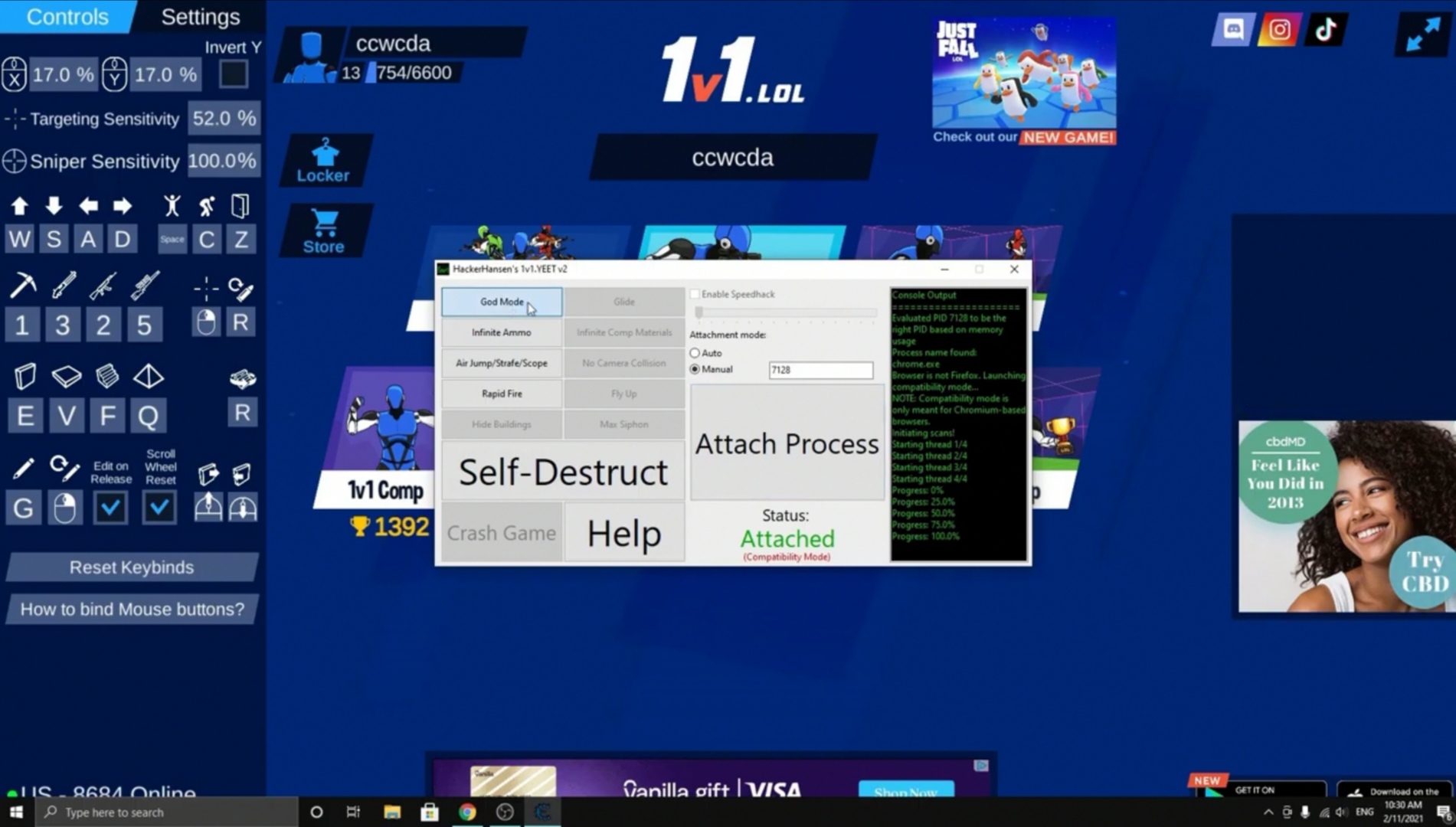The width and height of the screenshot is (1456, 827).
Task: Toggle fullscreen with the expand arrows icon
Action: 1423,34
